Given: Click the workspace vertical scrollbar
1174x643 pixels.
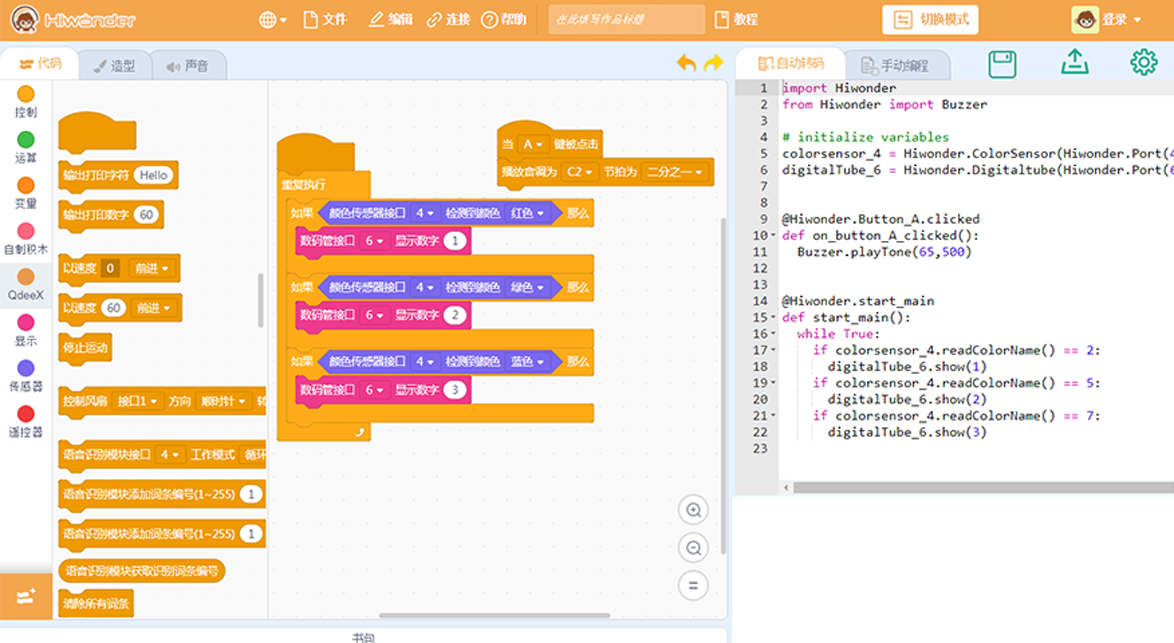Looking at the screenshot, I should 723,386.
